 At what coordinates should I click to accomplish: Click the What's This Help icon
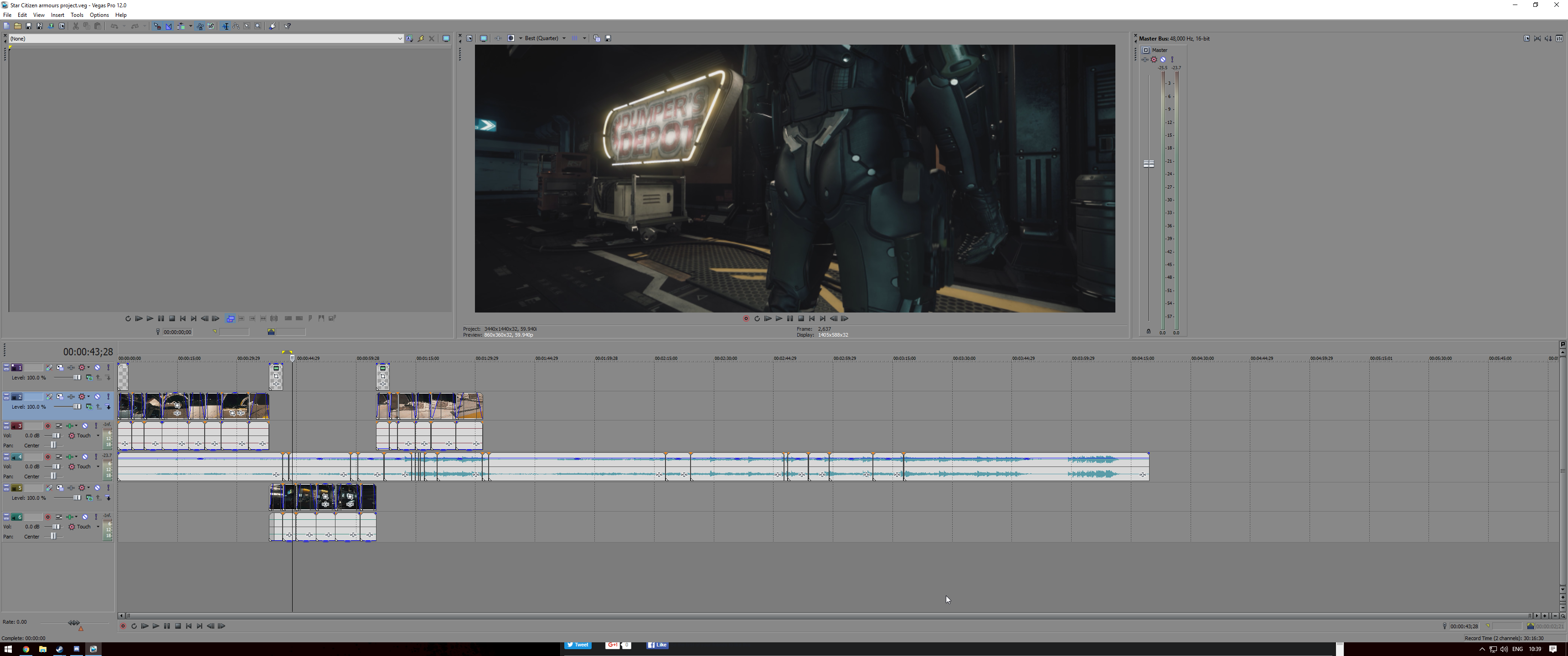tap(288, 26)
